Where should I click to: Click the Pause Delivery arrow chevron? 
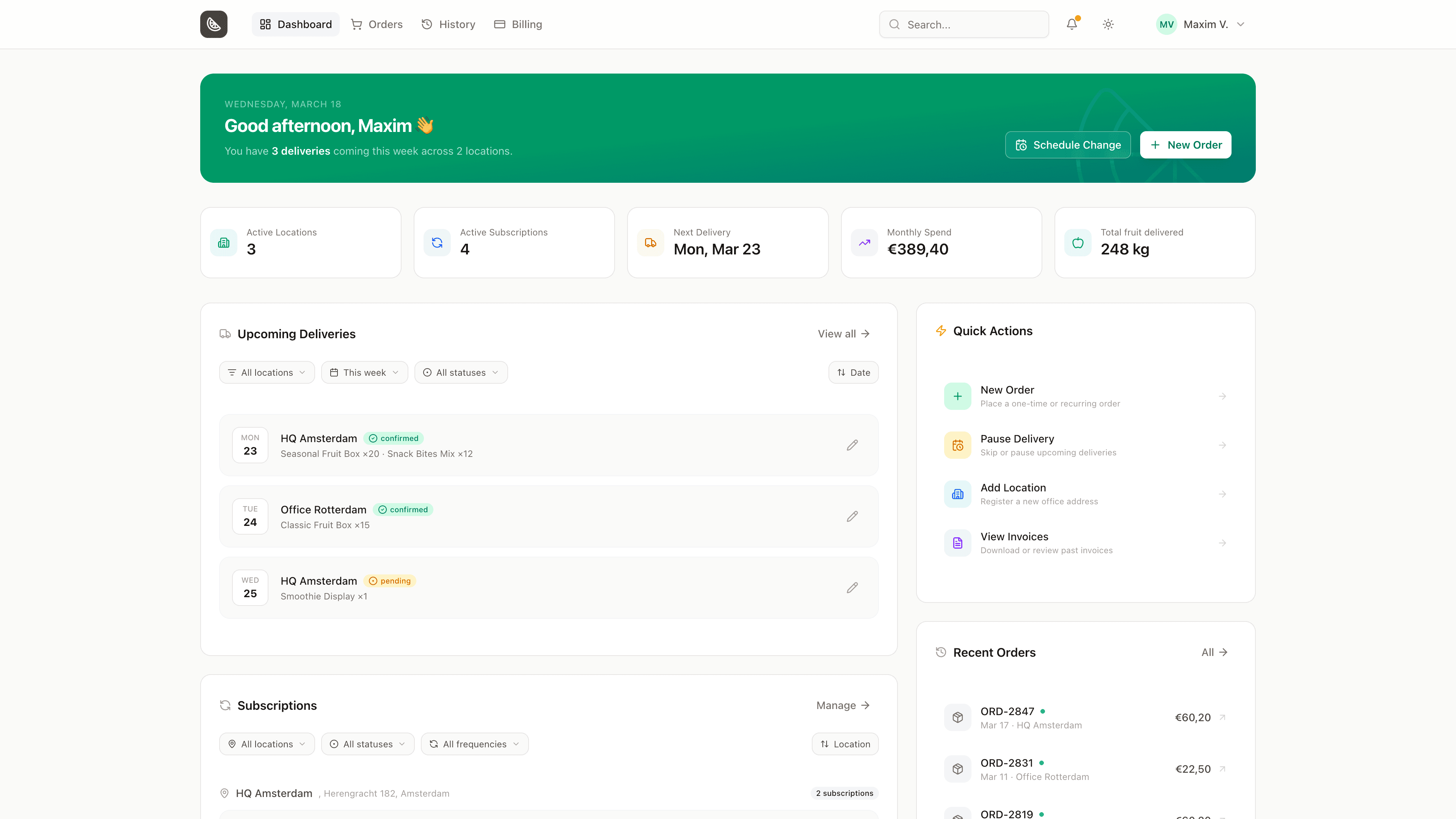[x=1222, y=446]
